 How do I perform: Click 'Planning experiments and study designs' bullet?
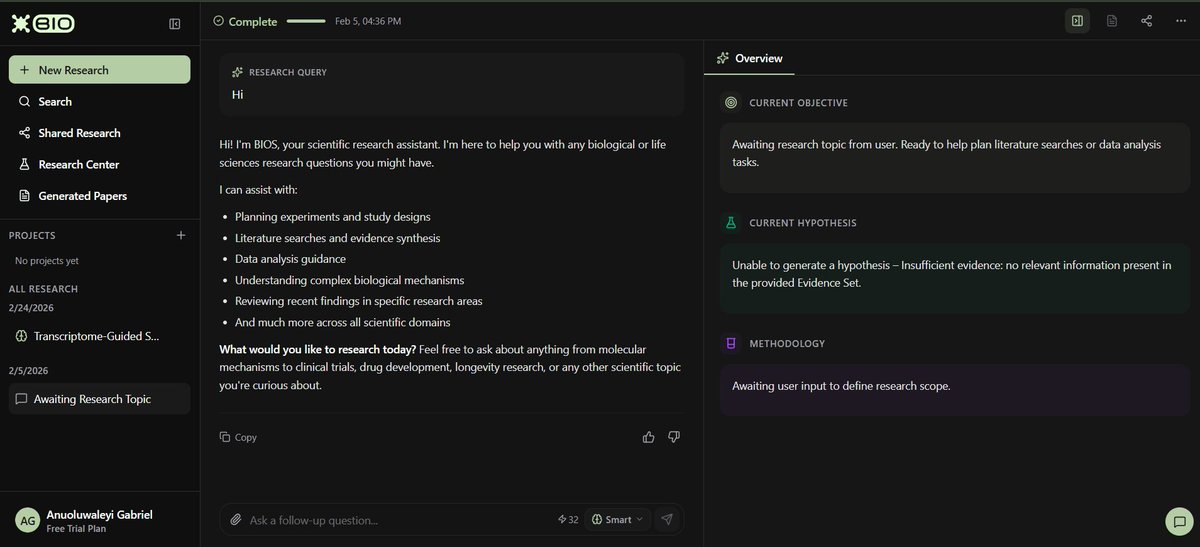[x=333, y=217]
